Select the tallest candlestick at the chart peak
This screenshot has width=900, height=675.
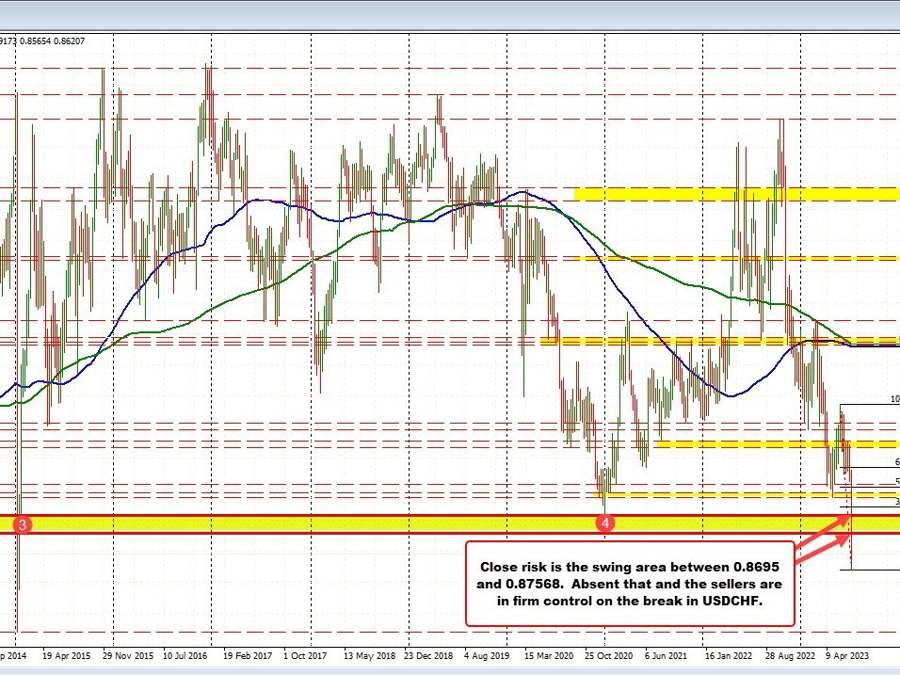coord(208,100)
